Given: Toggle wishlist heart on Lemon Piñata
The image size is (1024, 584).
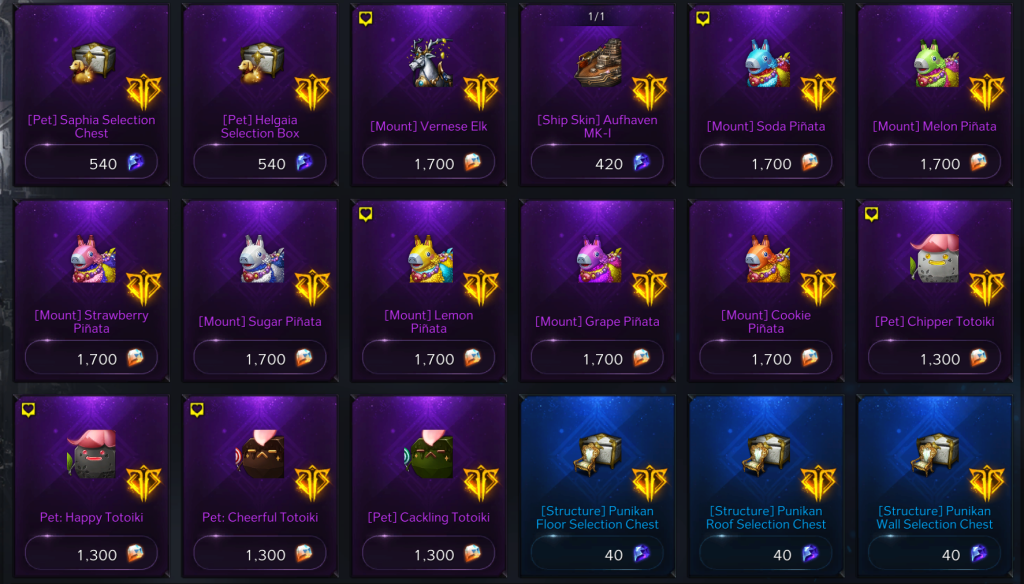Looking at the screenshot, I should [x=366, y=214].
